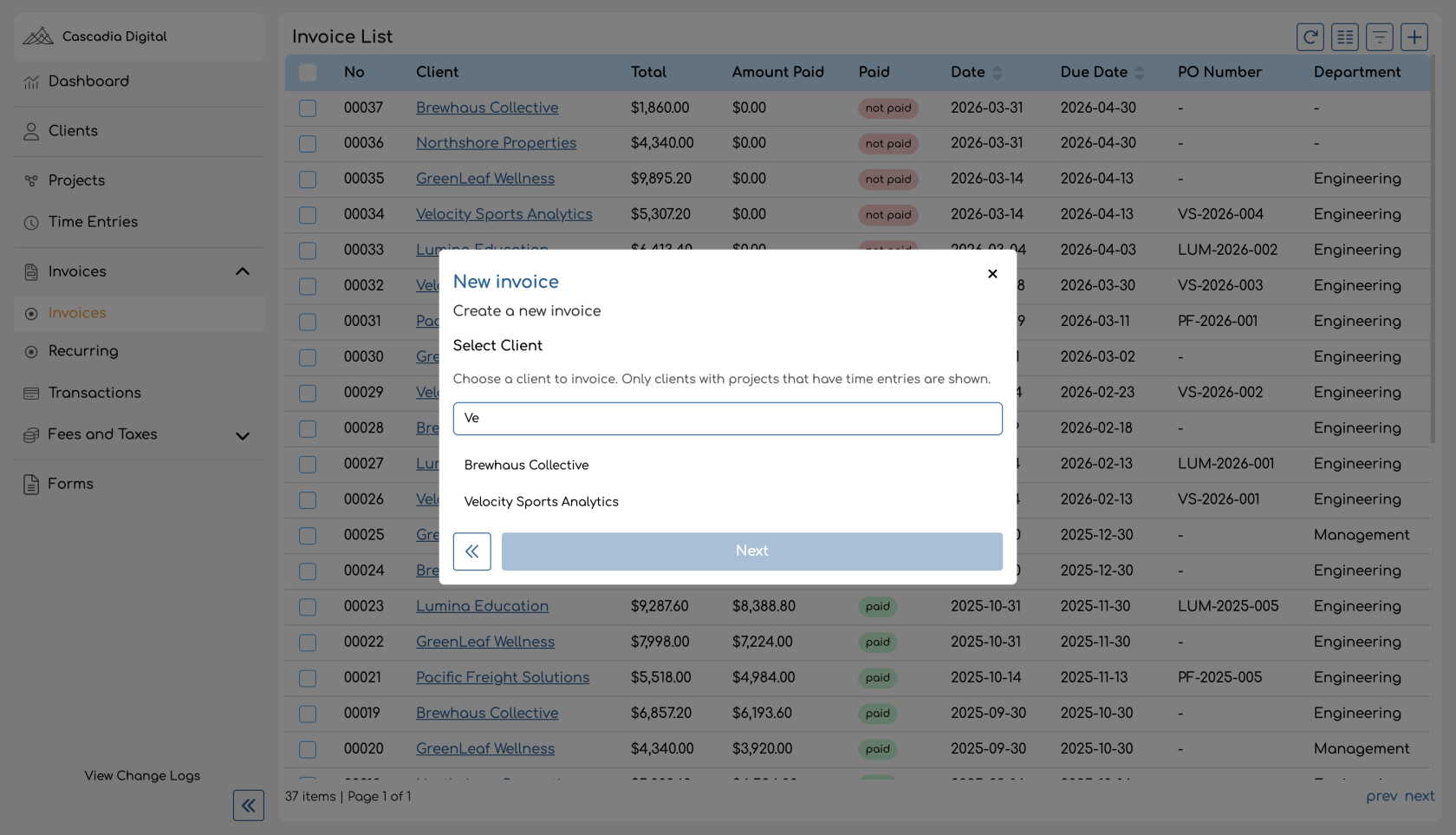Click the Recurring circle icon
This screenshot has width=1456, height=835.
click(x=31, y=351)
